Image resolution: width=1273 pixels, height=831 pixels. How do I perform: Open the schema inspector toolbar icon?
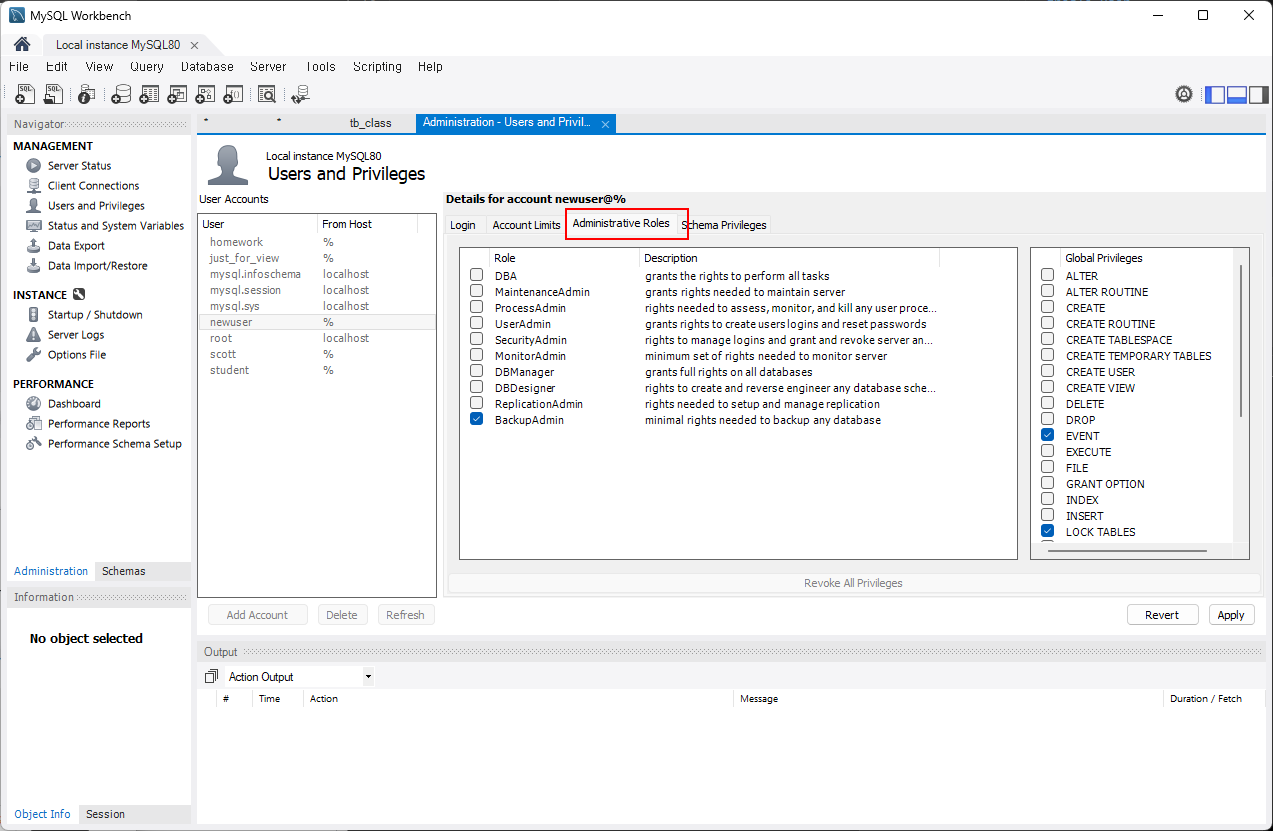pyautogui.click(x=87, y=94)
